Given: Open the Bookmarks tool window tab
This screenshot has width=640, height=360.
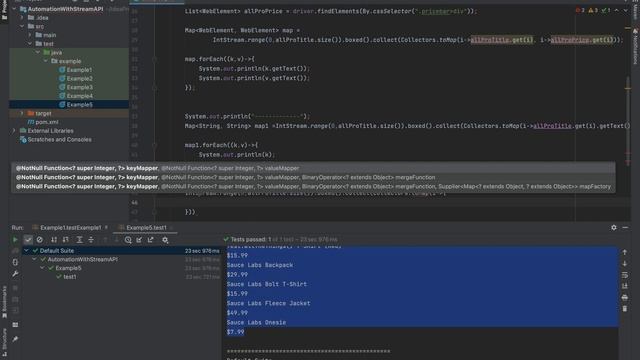Looking at the screenshot, I should click(4, 302).
